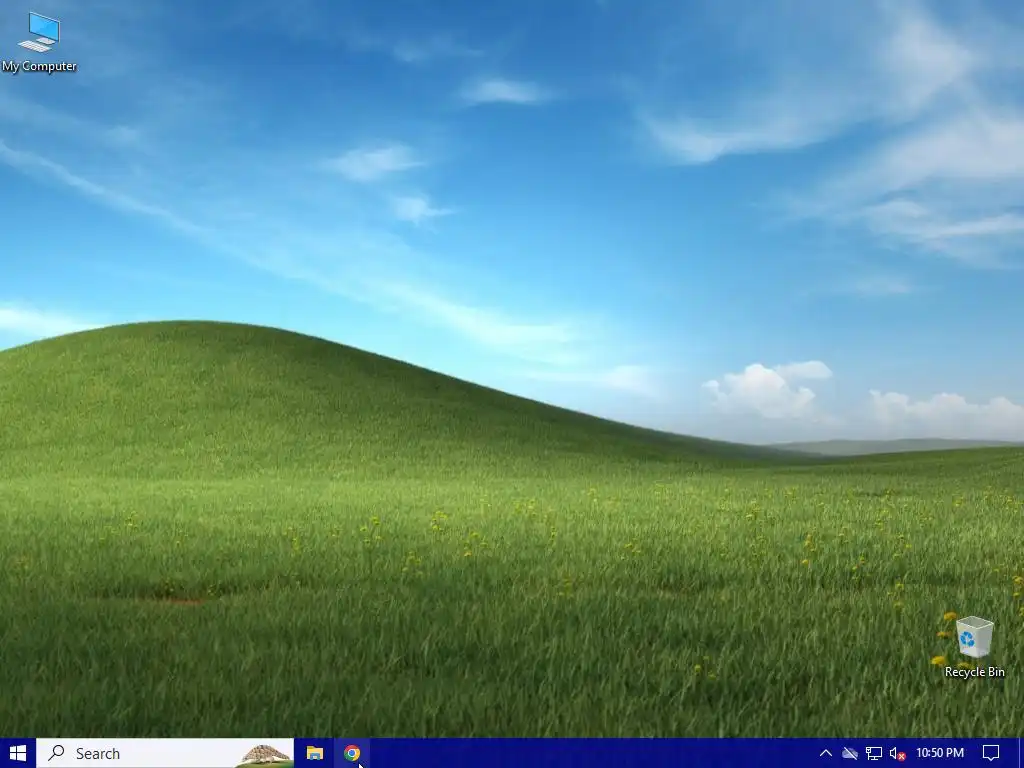1024x768 pixels.
Task: Click the Show desktop sliver at the taskbar's end
Action: [x=1021, y=753]
